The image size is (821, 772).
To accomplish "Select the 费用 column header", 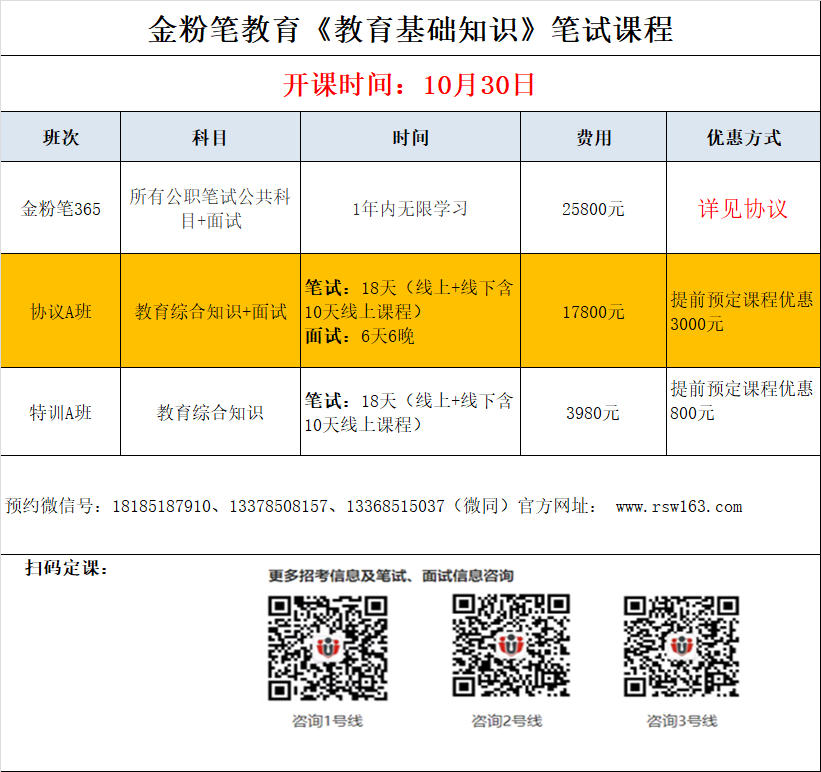I will click(593, 138).
